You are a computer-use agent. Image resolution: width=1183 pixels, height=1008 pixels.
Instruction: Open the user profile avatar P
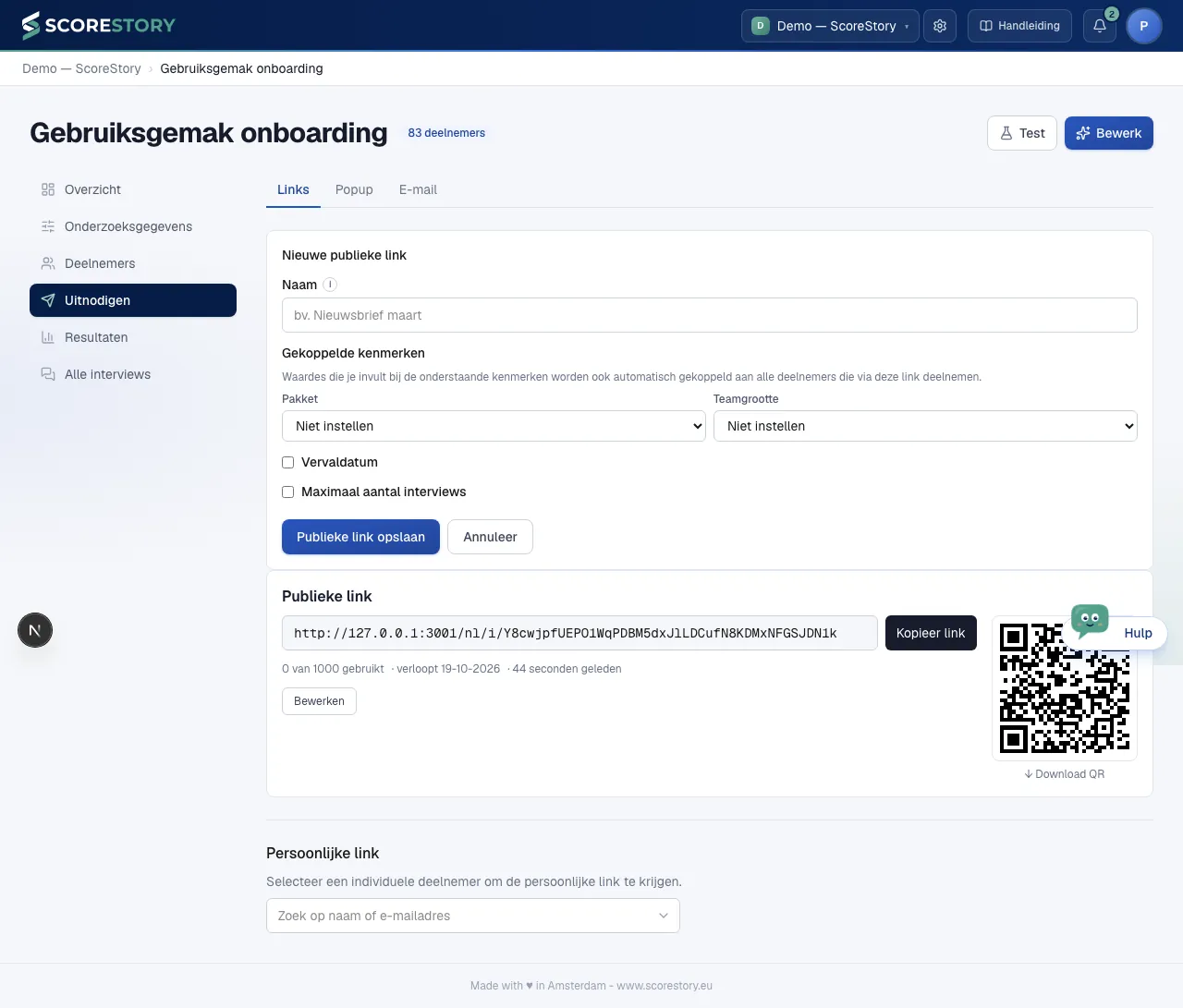[x=1144, y=26]
